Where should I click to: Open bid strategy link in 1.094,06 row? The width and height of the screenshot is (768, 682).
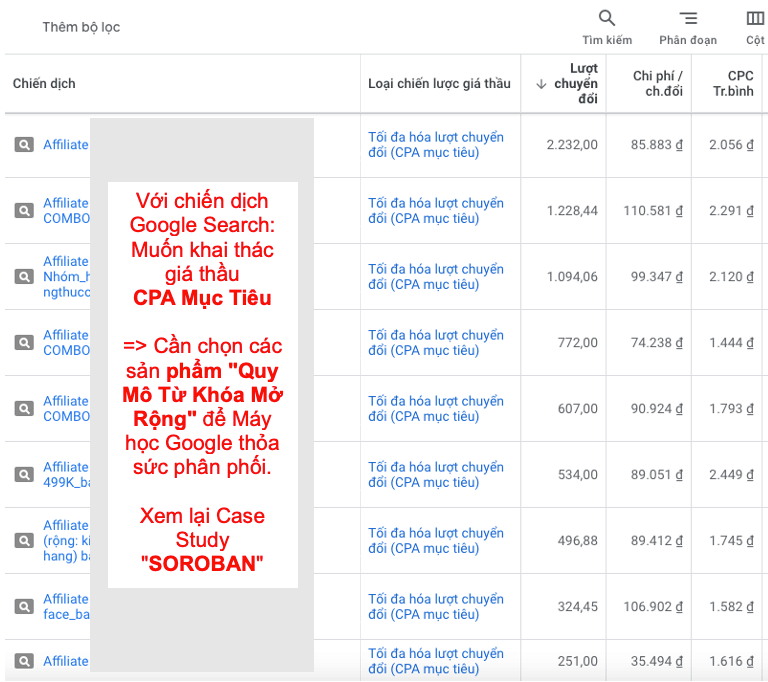436,277
